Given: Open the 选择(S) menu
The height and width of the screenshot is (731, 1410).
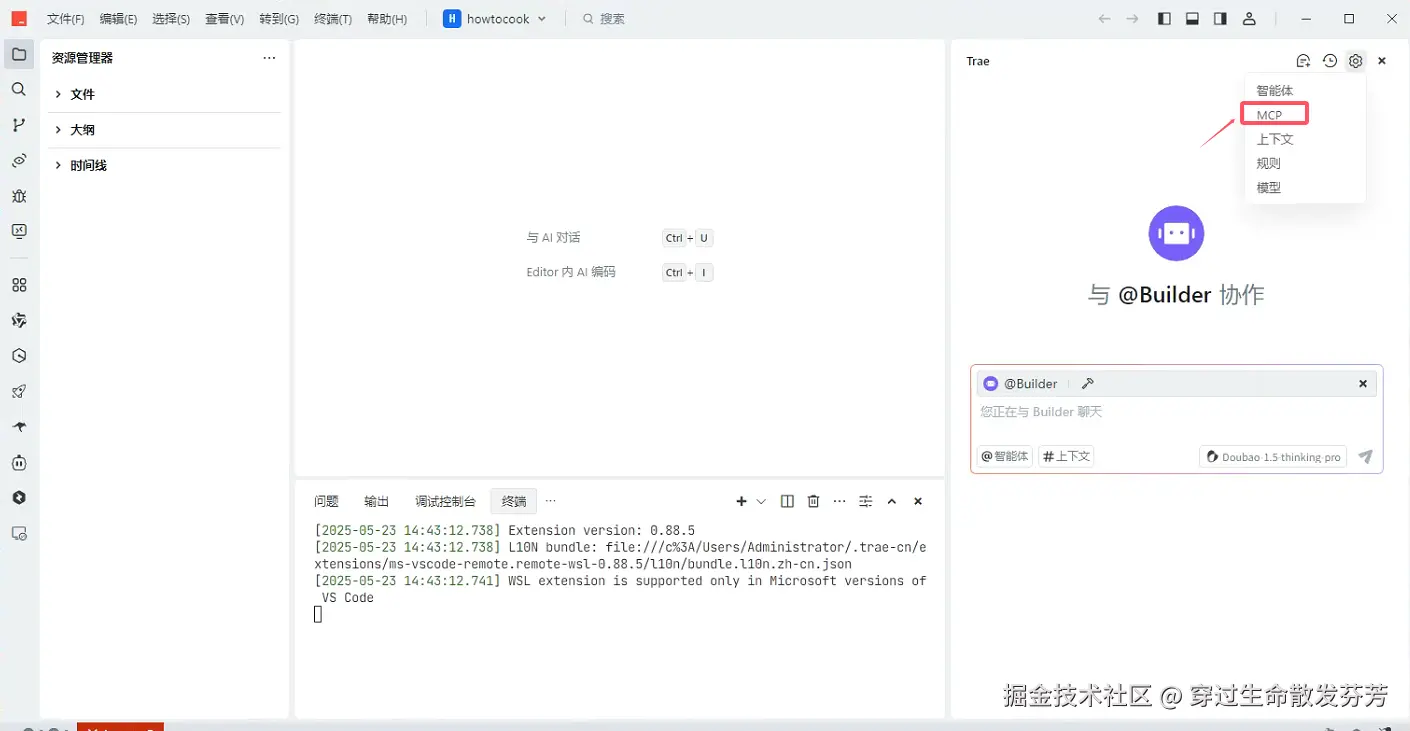Looking at the screenshot, I should click(171, 19).
